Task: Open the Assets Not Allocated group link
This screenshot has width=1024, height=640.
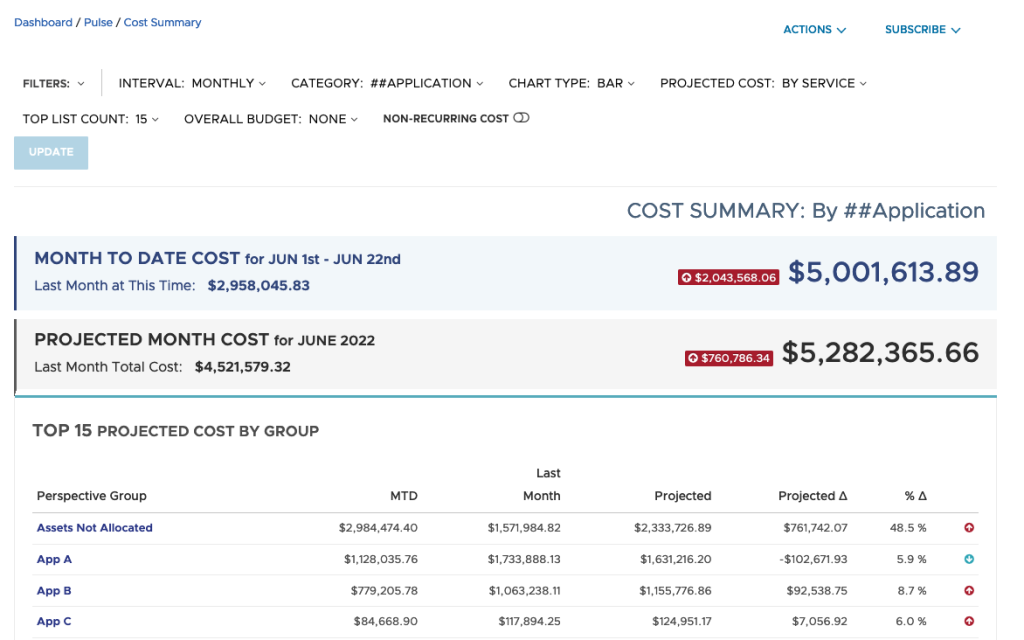Action: 94,528
